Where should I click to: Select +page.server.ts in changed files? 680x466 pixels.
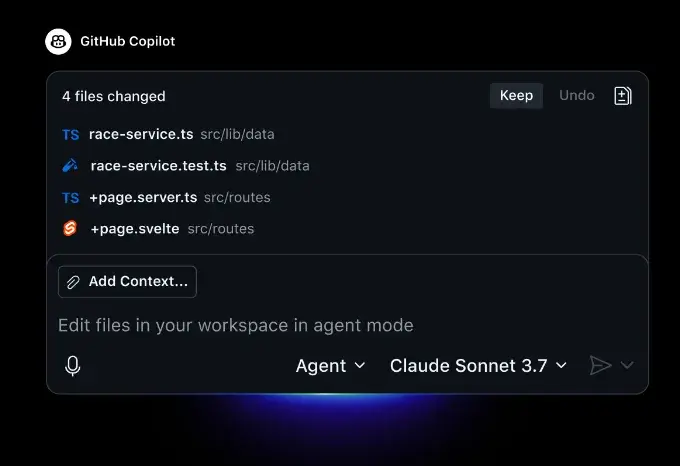[x=143, y=198]
